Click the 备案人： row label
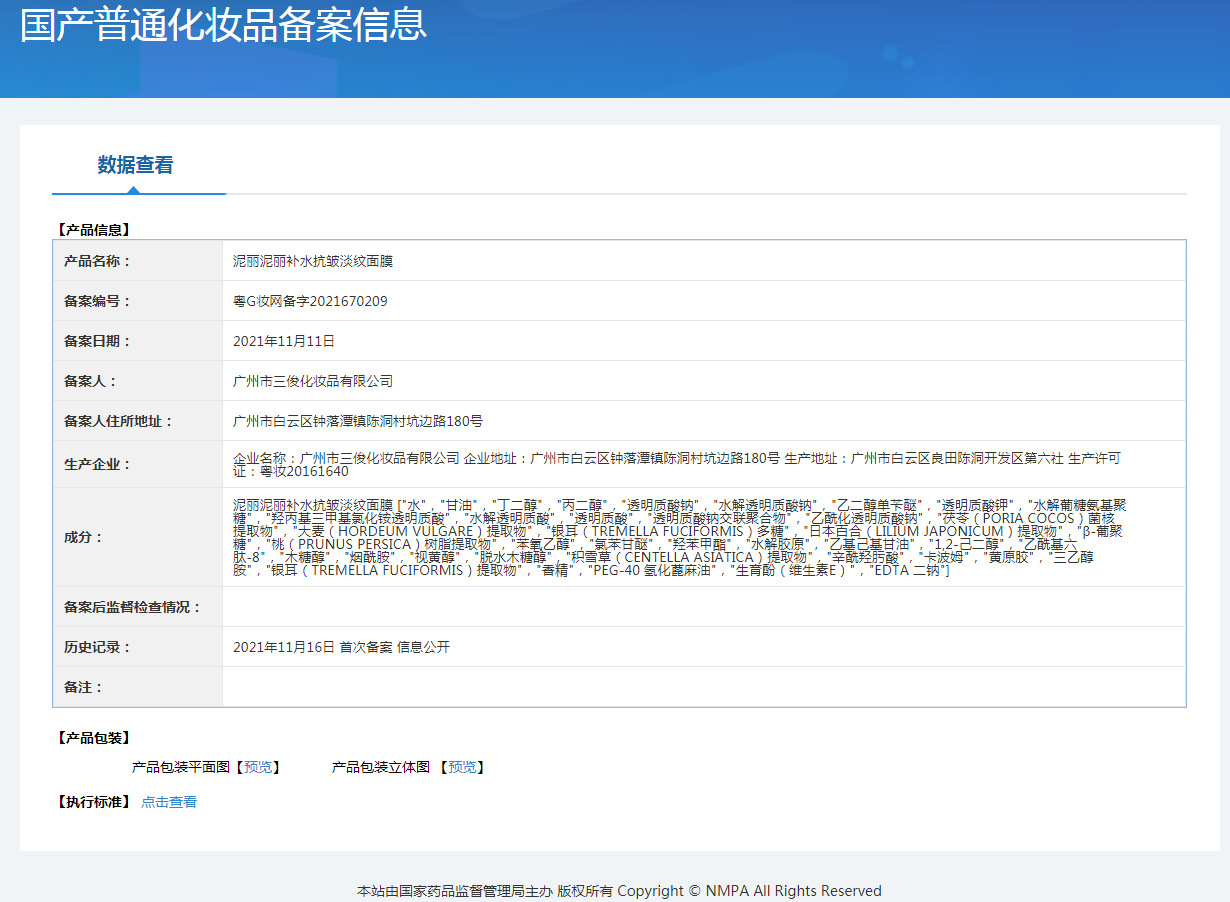This screenshot has height=902, width=1230. click(90, 381)
